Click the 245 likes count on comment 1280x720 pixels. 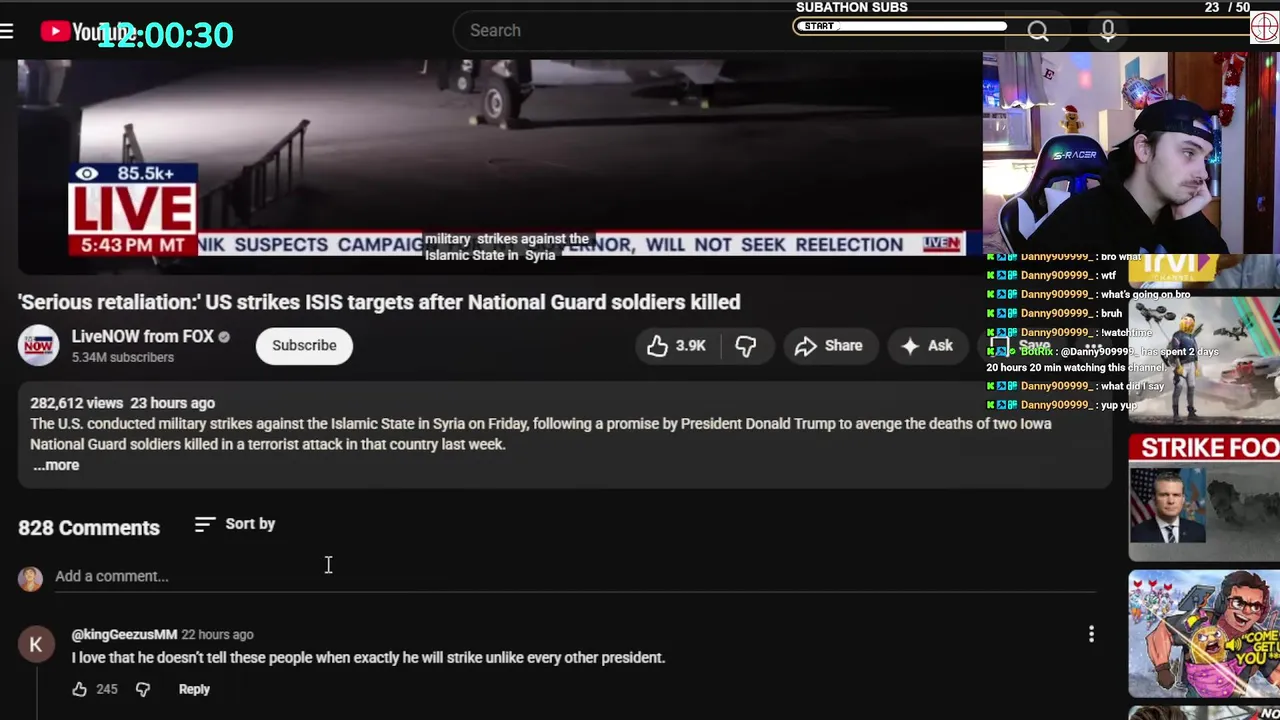tap(107, 689)
